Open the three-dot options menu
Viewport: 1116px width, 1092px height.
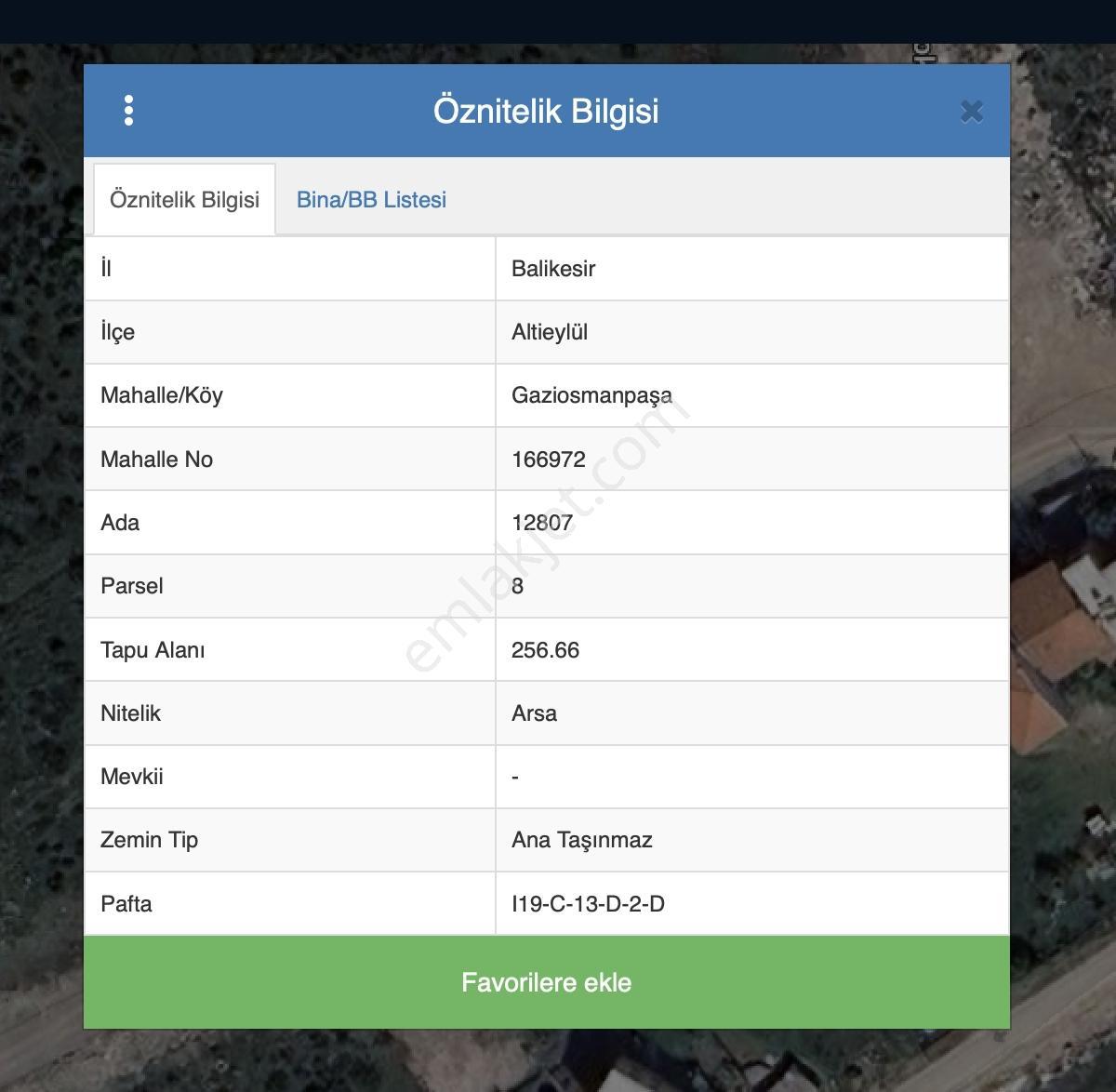128,111
